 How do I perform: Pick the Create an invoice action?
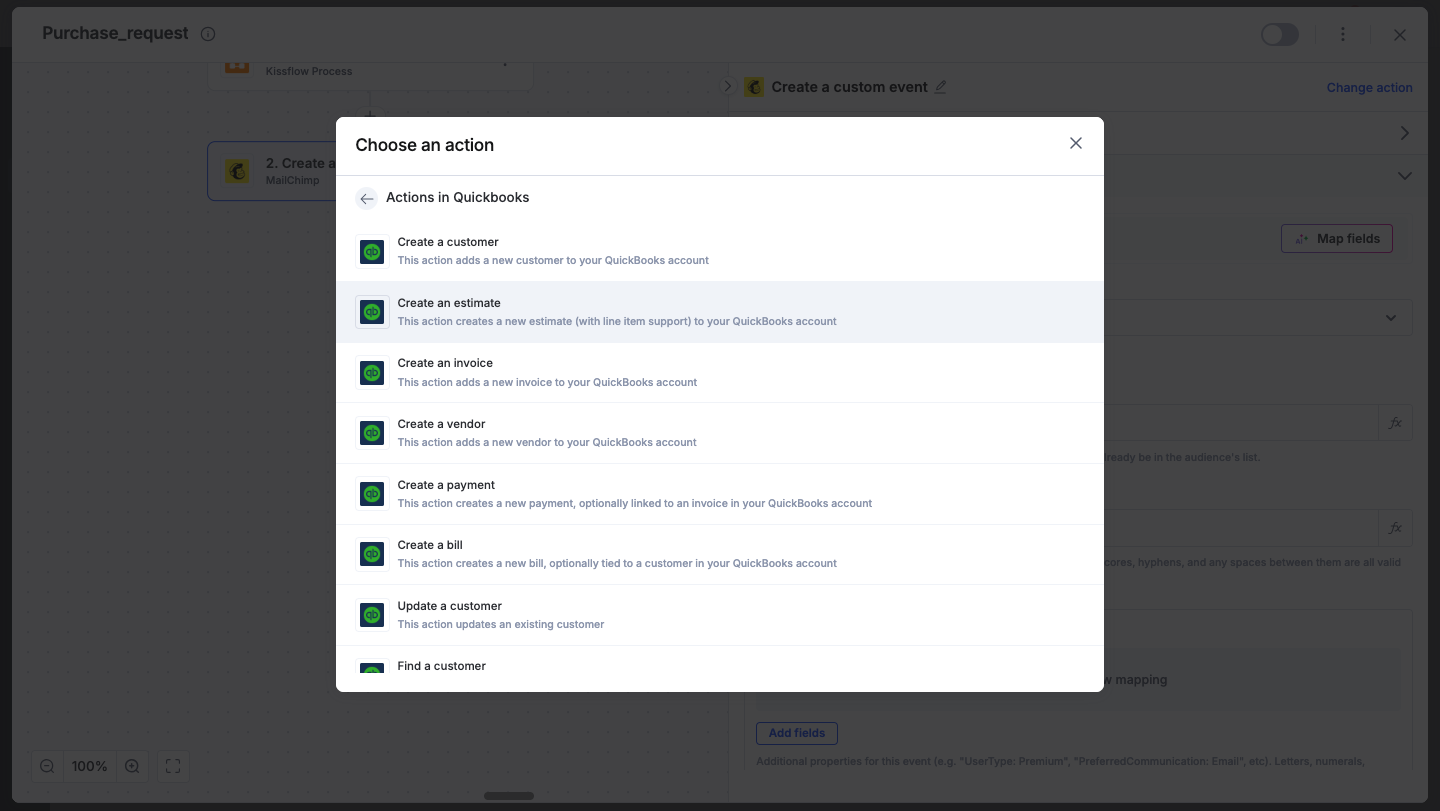click(x=720, y=372)
